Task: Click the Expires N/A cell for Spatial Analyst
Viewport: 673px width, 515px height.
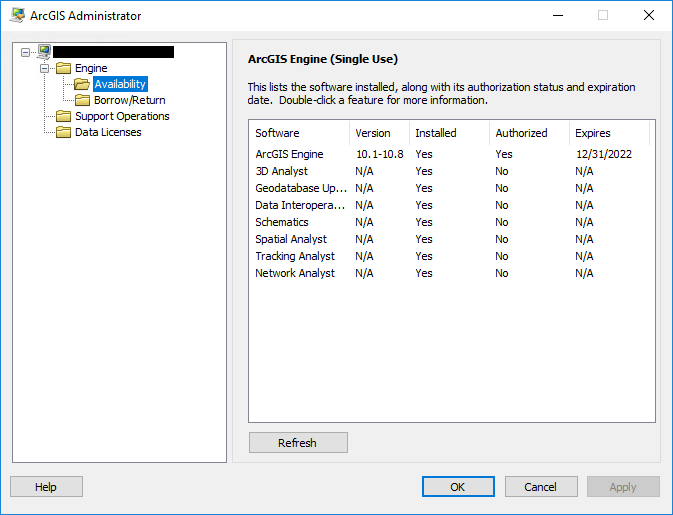Action: pyautogui.click(x=584, y=239)
